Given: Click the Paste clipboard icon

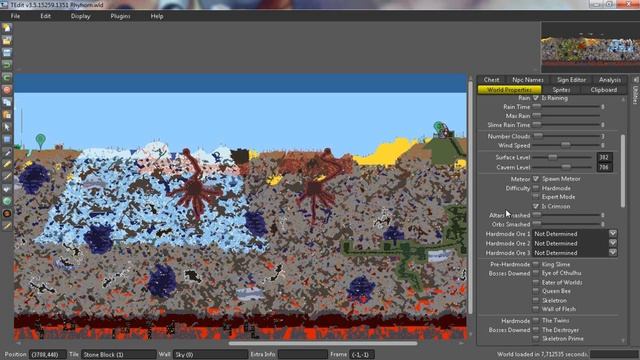Looking at the screenshot, I should tap(7, 115).
